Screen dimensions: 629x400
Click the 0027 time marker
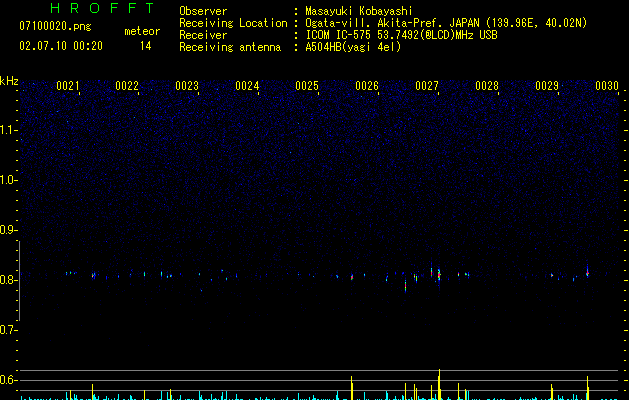[427, 86]
